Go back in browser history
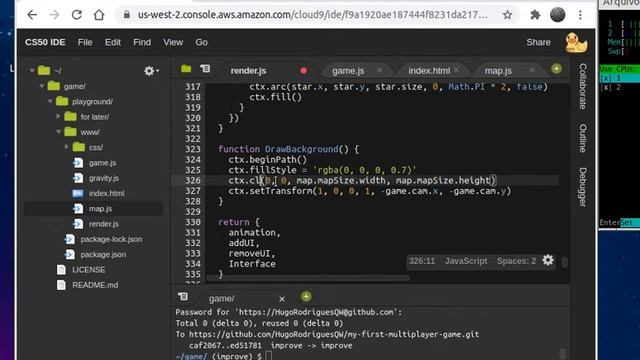The height and width of the screenshot is (360, 640). pyautogui.click(x=32, y=15)
